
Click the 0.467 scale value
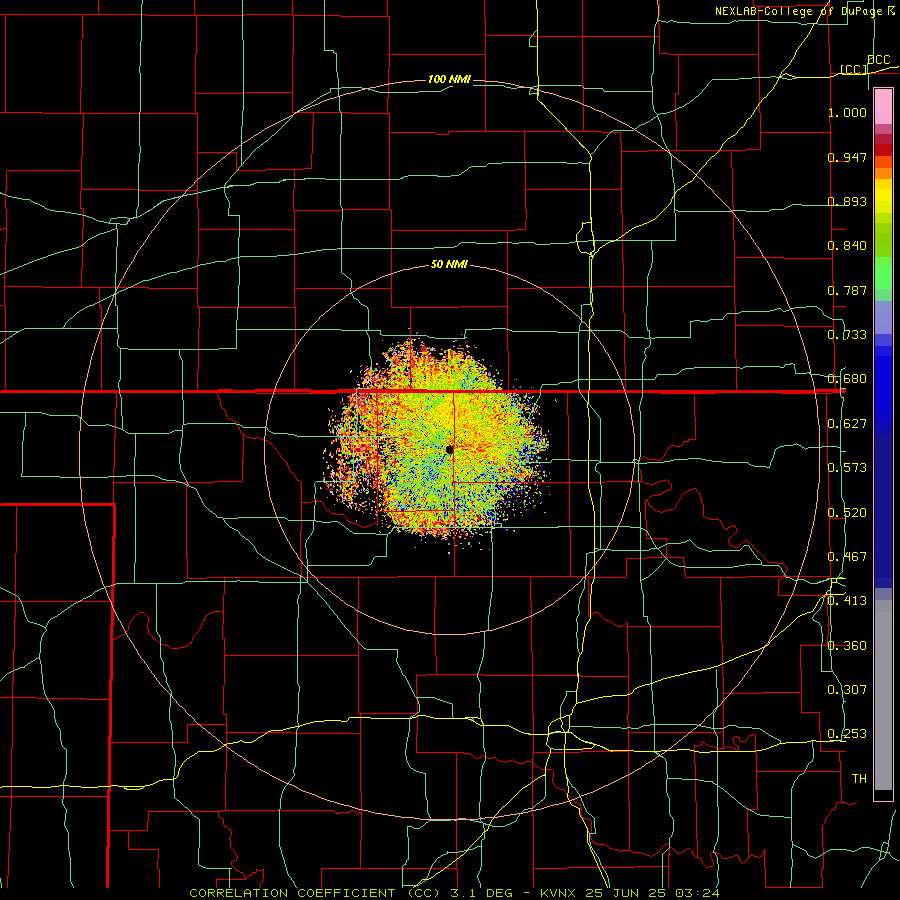[x=847, y=557]
